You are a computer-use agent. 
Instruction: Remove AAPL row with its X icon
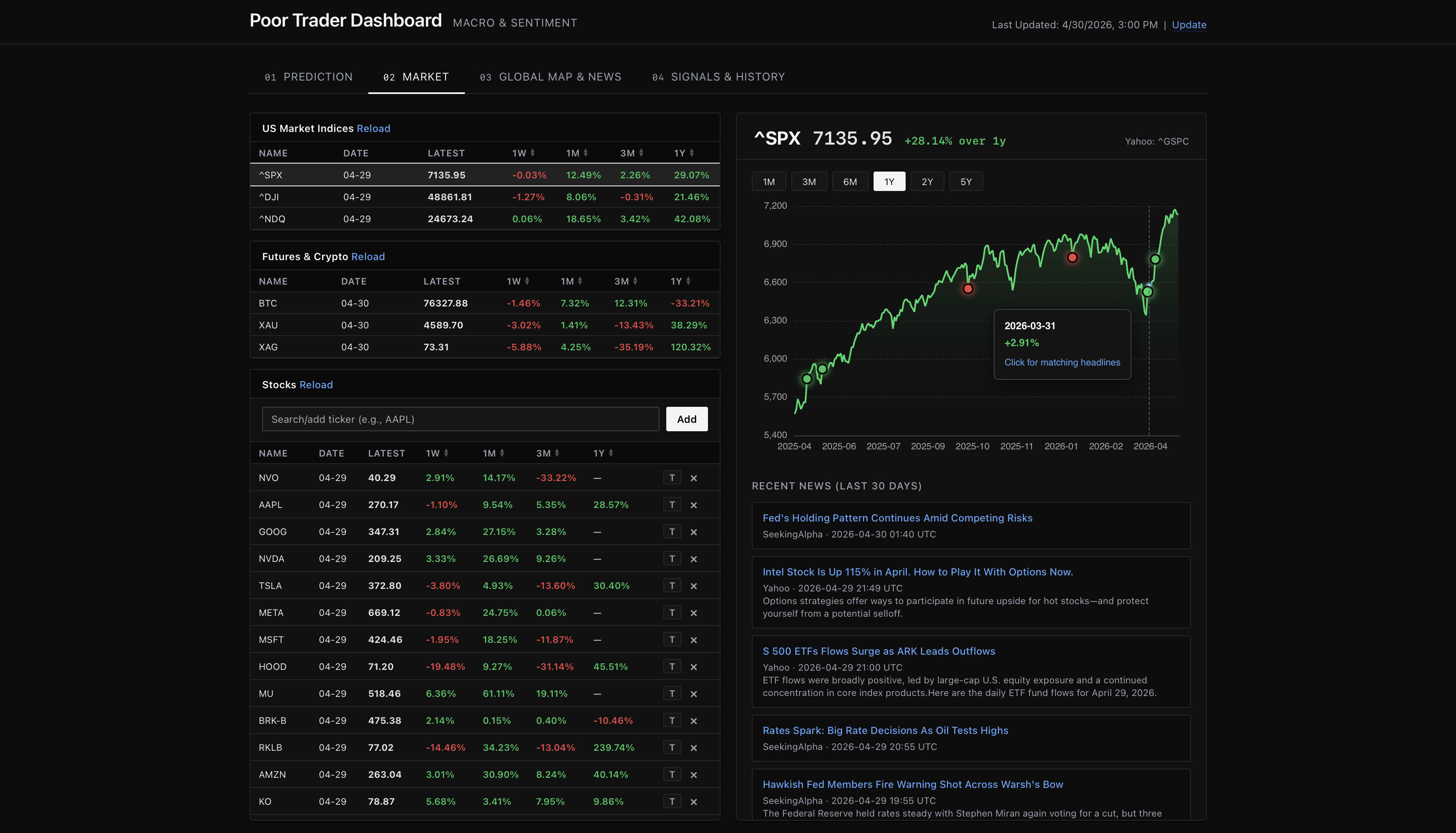pyautogui.click(x=694, y=505)
